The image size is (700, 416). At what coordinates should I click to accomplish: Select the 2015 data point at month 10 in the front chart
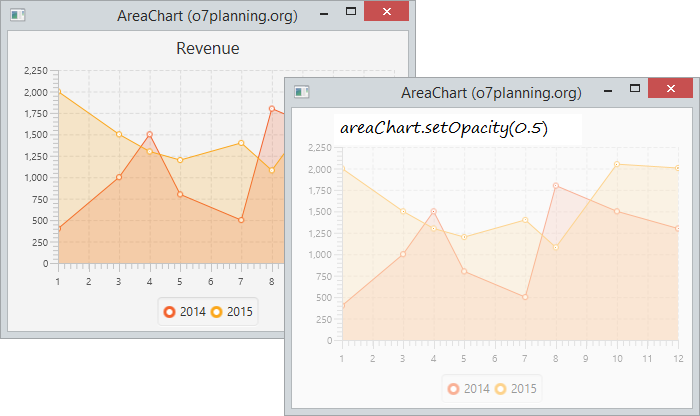click(x=617, y=164)
